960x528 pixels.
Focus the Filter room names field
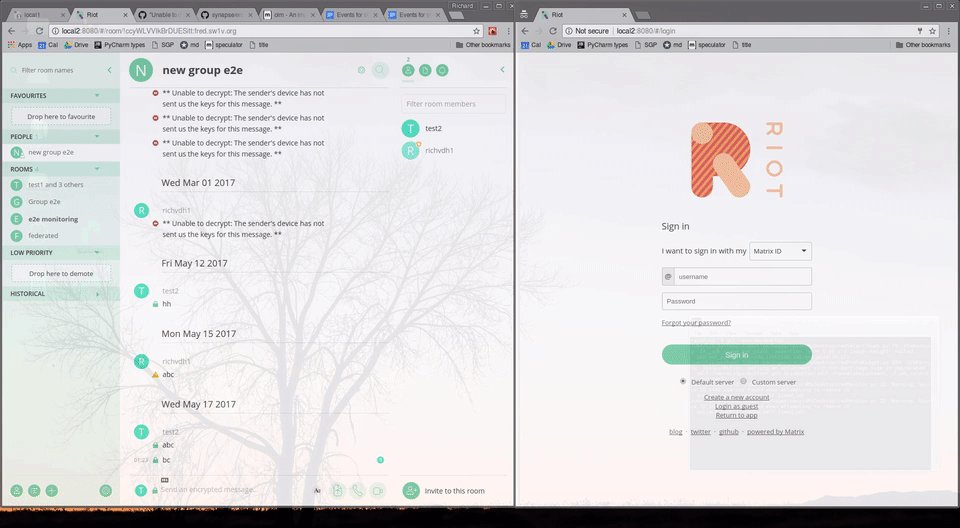[58, 70]
